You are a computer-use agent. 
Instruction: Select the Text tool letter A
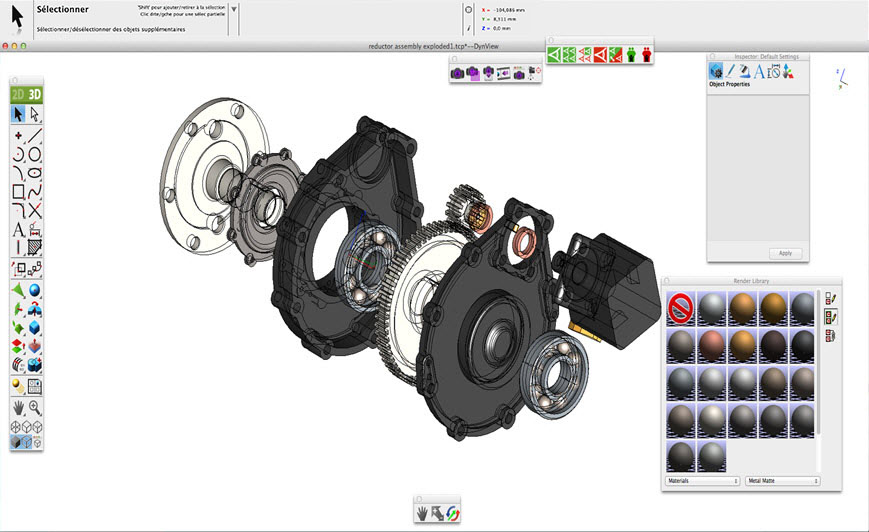coord(18,229)
